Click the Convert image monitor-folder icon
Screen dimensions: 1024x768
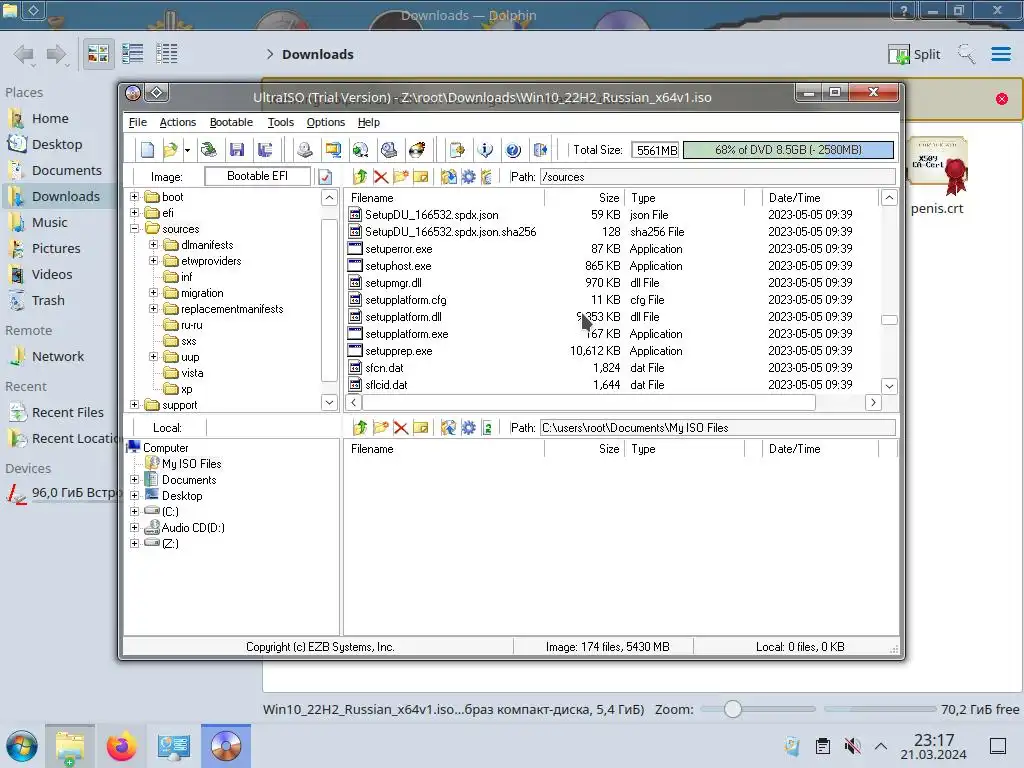coord(333,150)
